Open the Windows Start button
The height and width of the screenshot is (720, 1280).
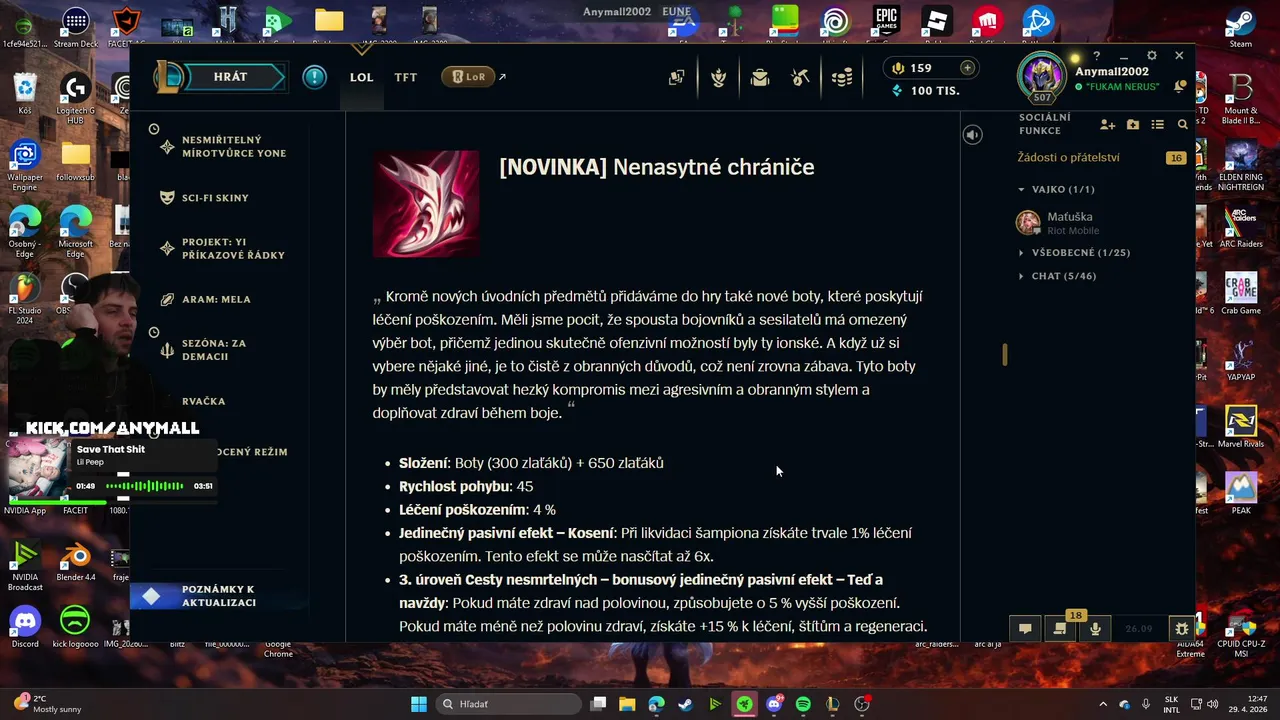[419, 704]
